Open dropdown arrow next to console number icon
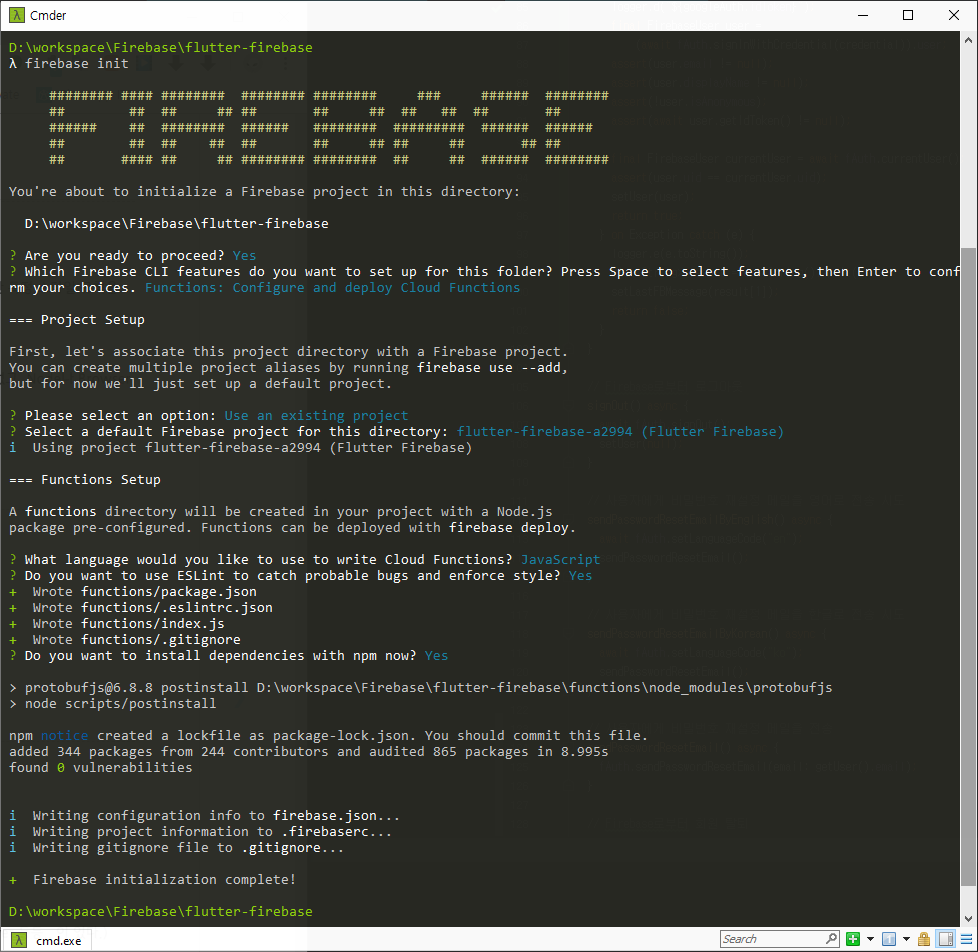This screenshot has width=978, height=952. pos(906,939)
